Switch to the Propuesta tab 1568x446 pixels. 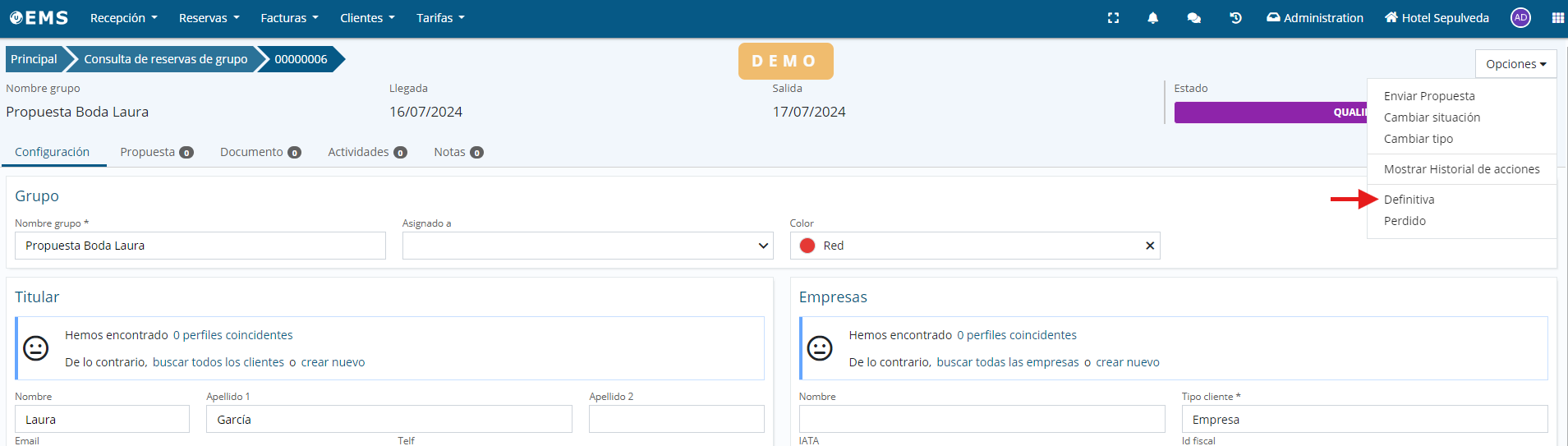click(x=156, y=152)
